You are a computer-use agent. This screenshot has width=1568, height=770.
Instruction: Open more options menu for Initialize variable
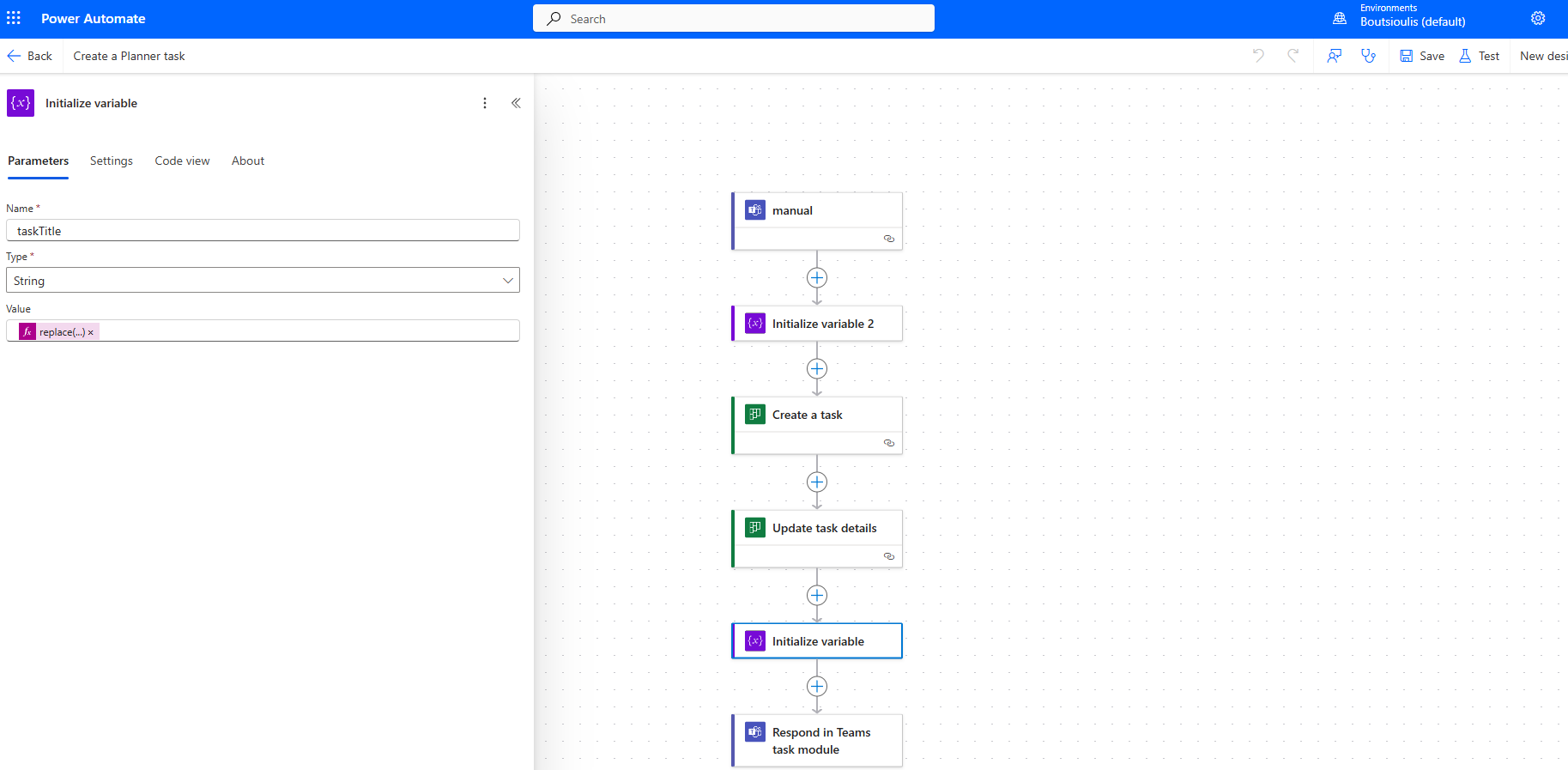coord(485,103)
